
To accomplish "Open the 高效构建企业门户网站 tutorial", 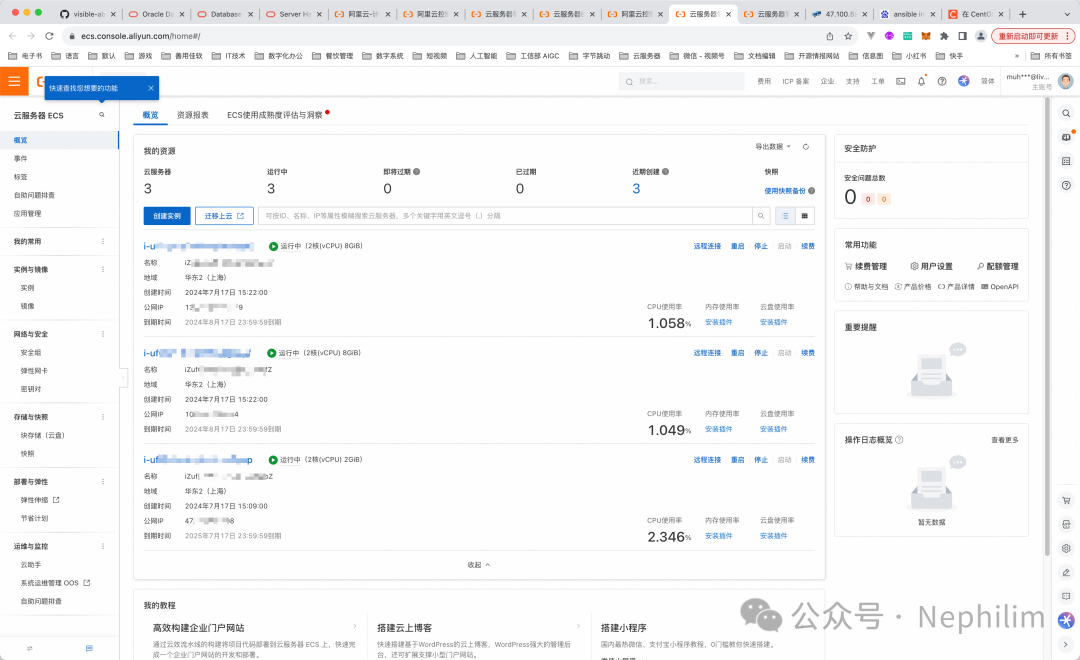I will coord(198,628).
